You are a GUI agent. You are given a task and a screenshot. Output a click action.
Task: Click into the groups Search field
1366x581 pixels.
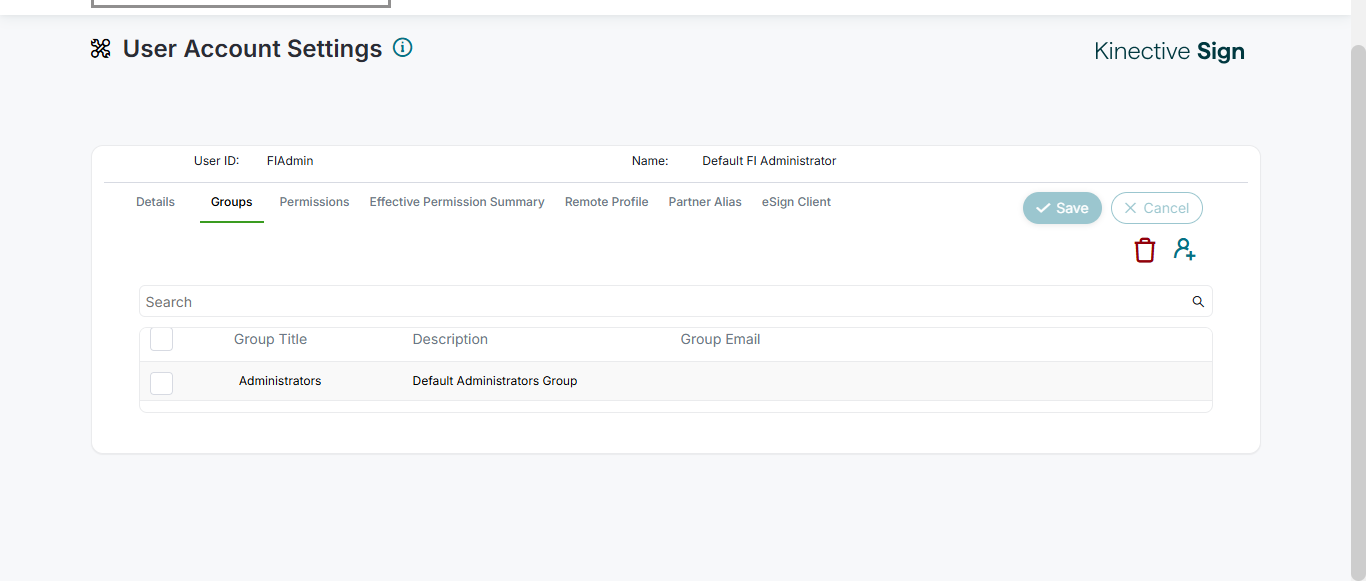coord(660,302)
